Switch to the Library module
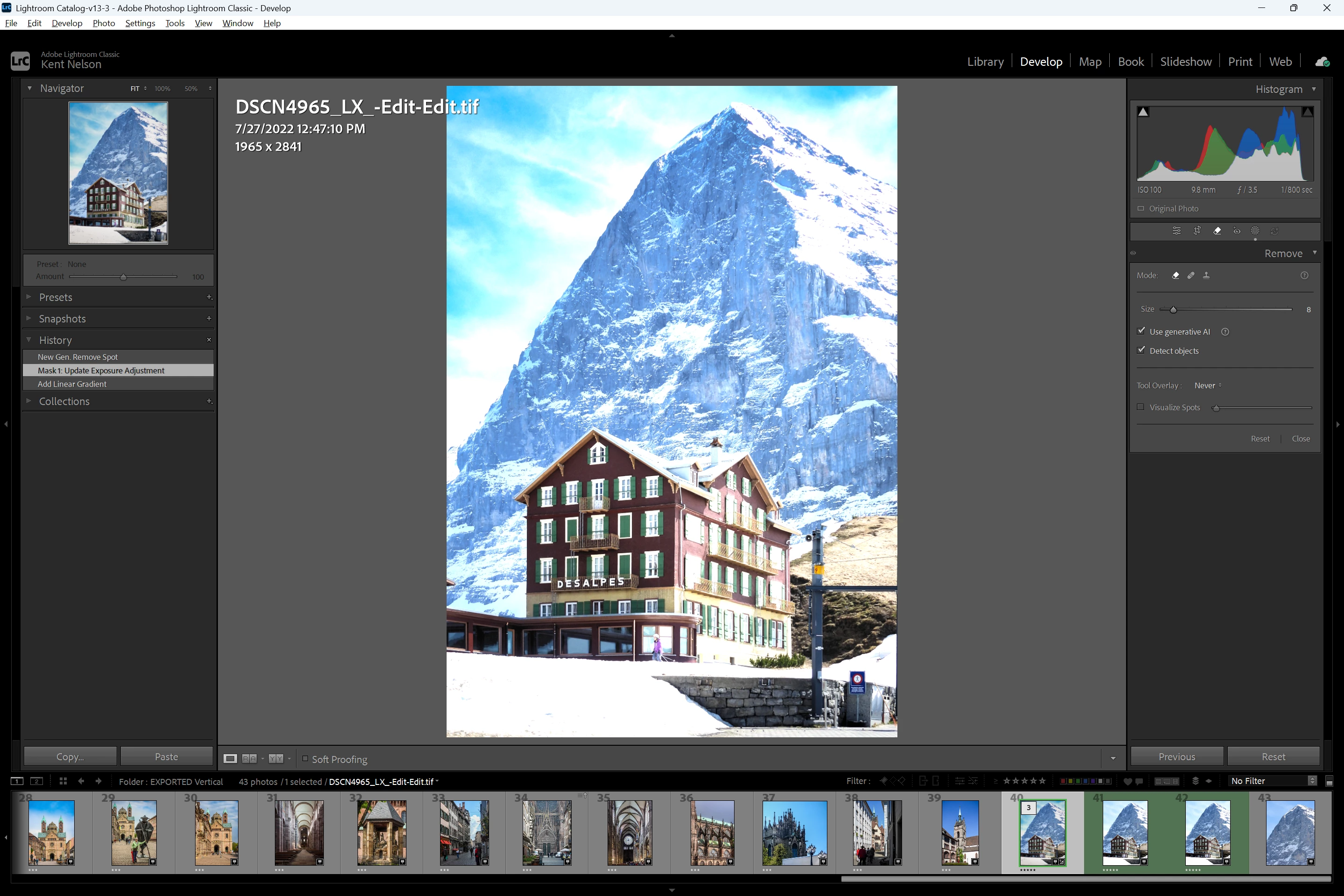The height and width of the screenshot is (896, 1344). click(985, 62)
